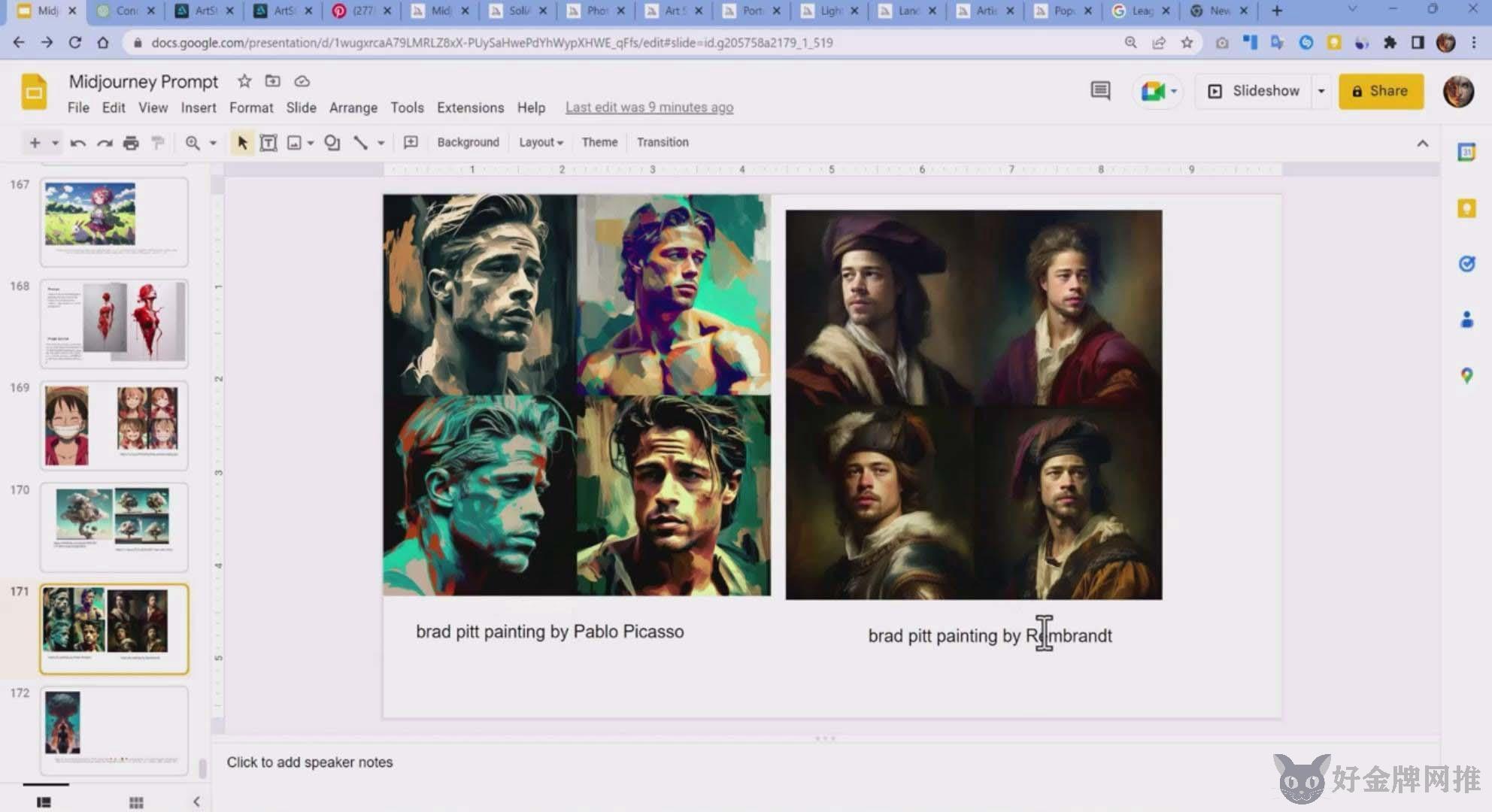Select the paint format tool

click(x=158, y=142)
